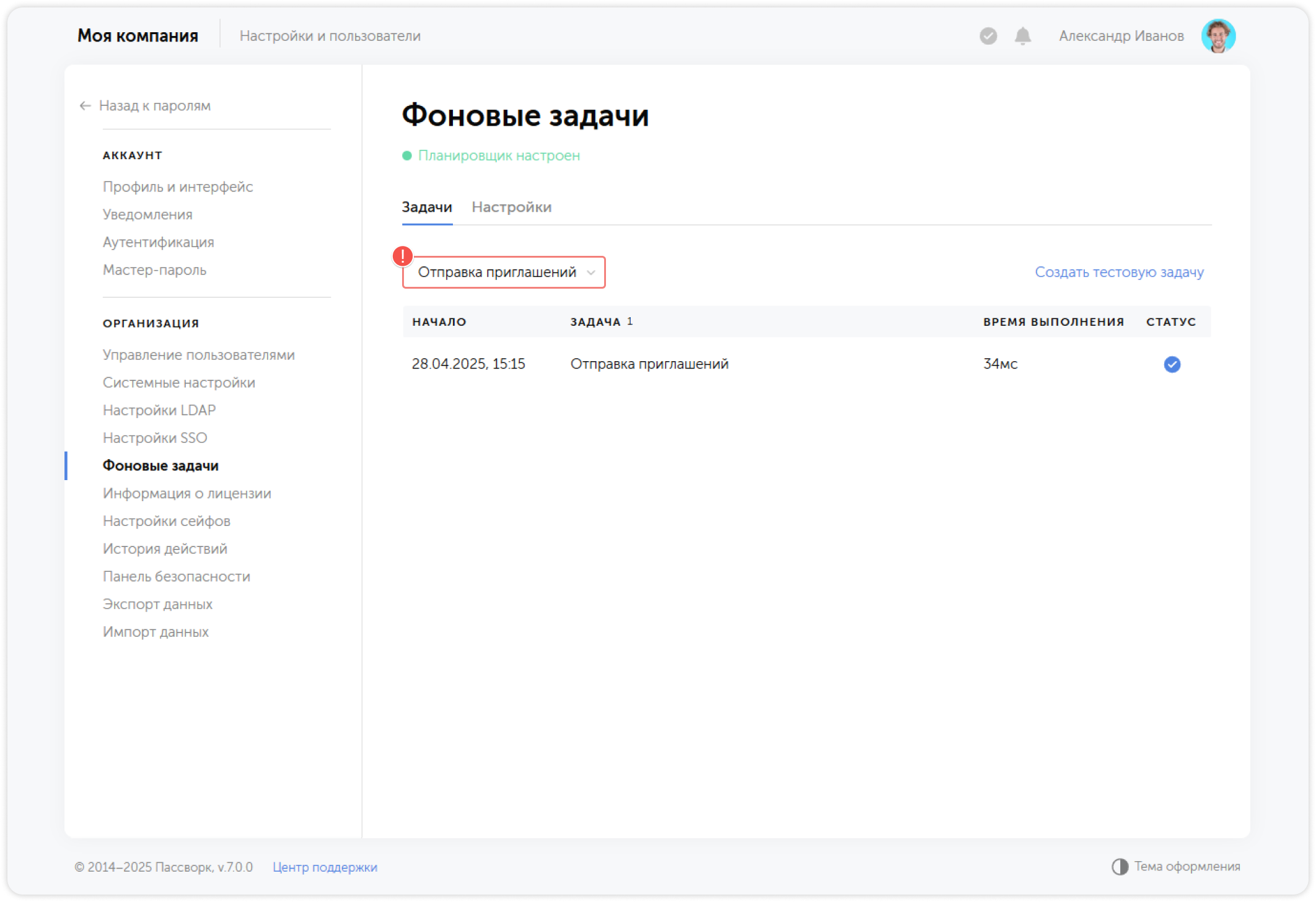Switch to the Настройки tab

(x=512, y=207)
